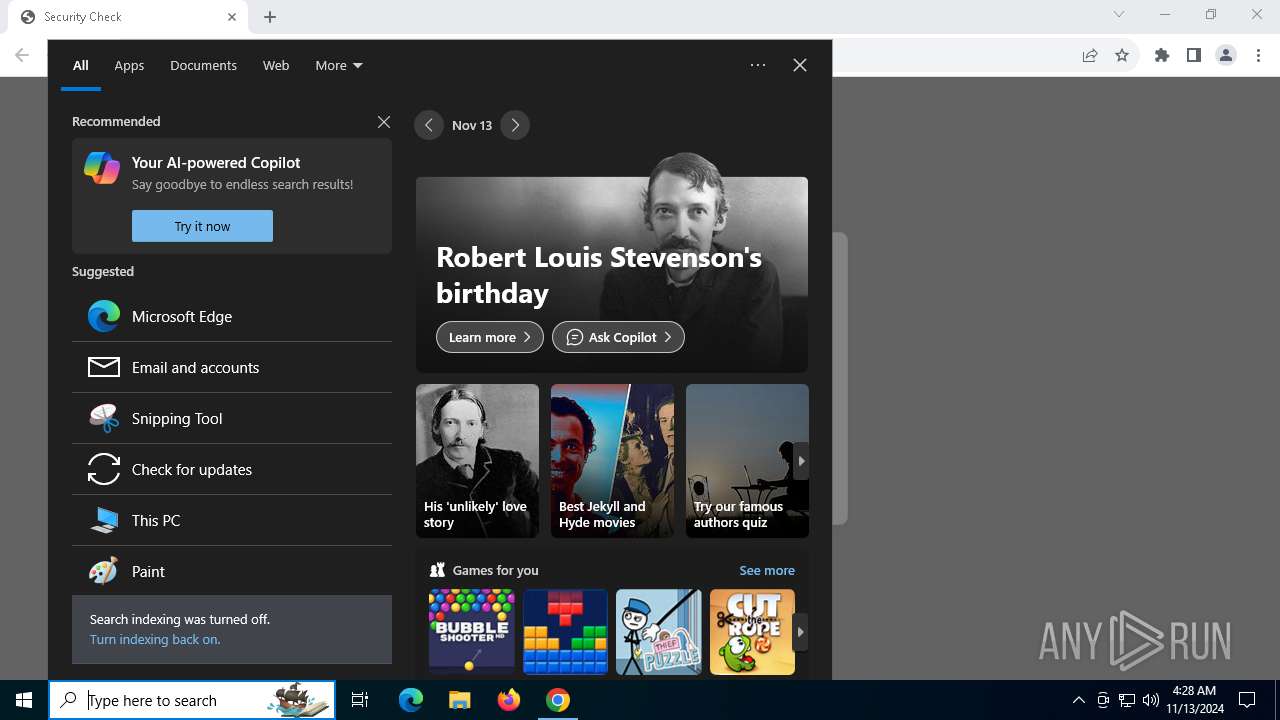Click Try it now Copilot button
1280x720 pixels.
click(x=202, y=226)
